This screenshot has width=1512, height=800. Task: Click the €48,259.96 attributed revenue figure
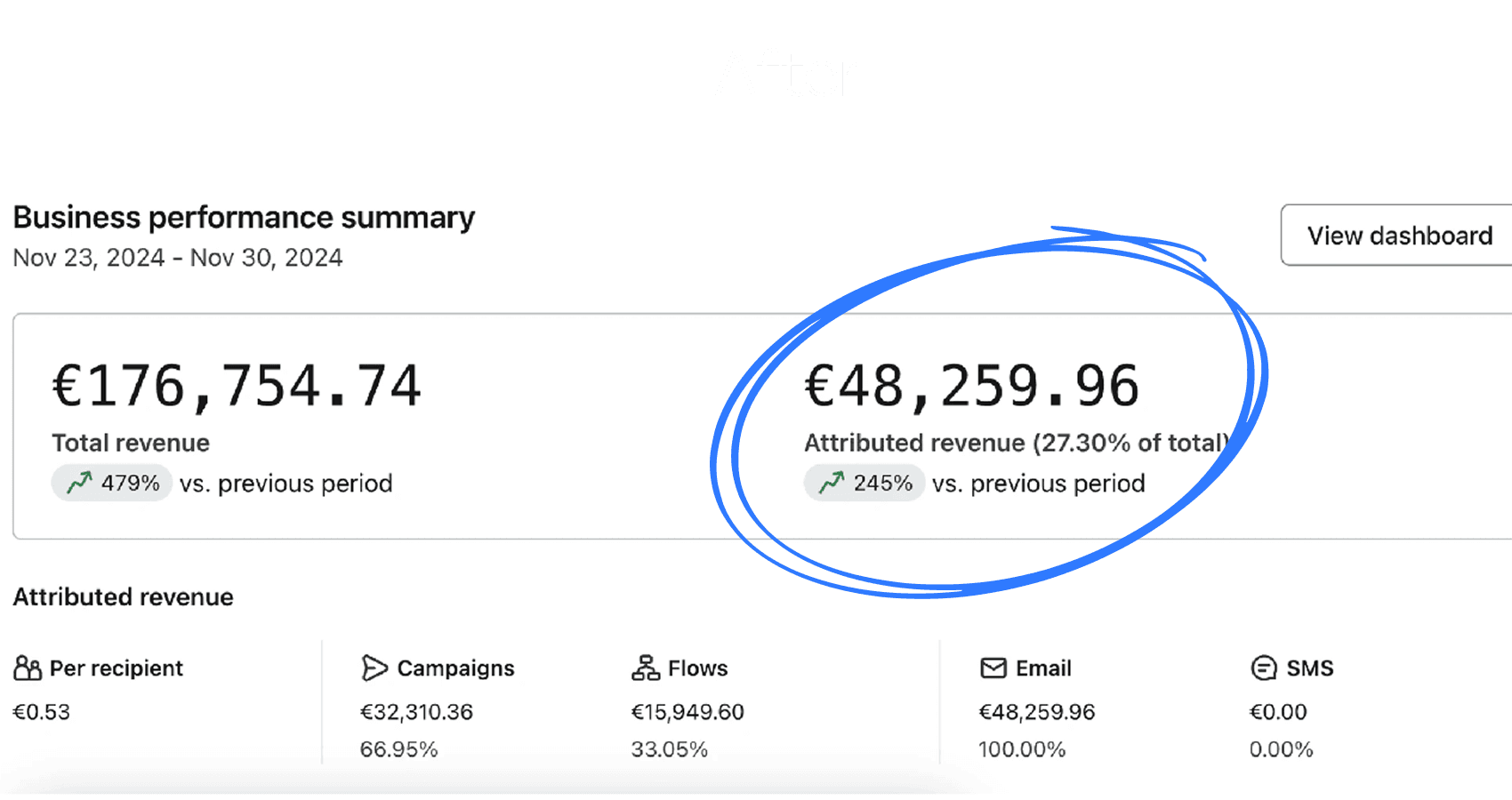(972, 387)
